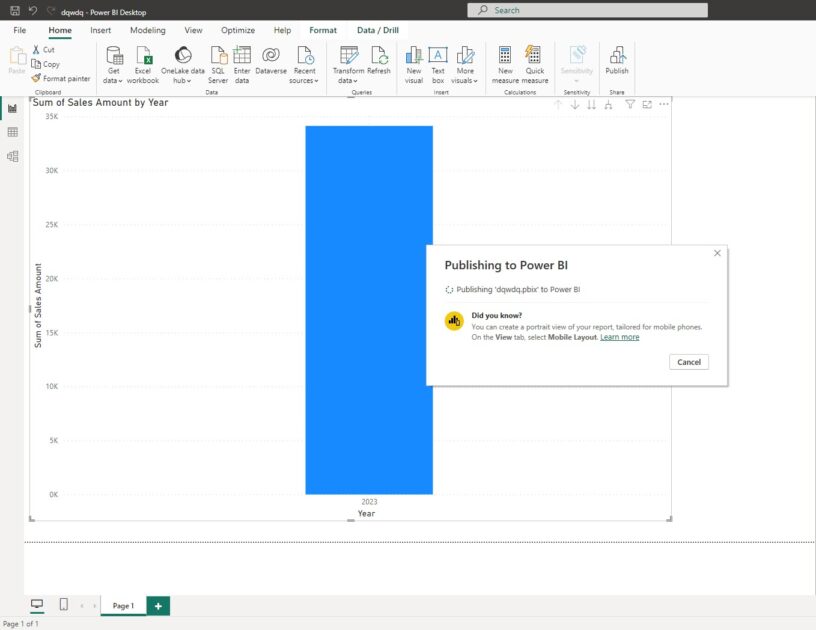Enable drill down mode on the visual
Viewport: 816px width, 630px height.
pos(573,104)
